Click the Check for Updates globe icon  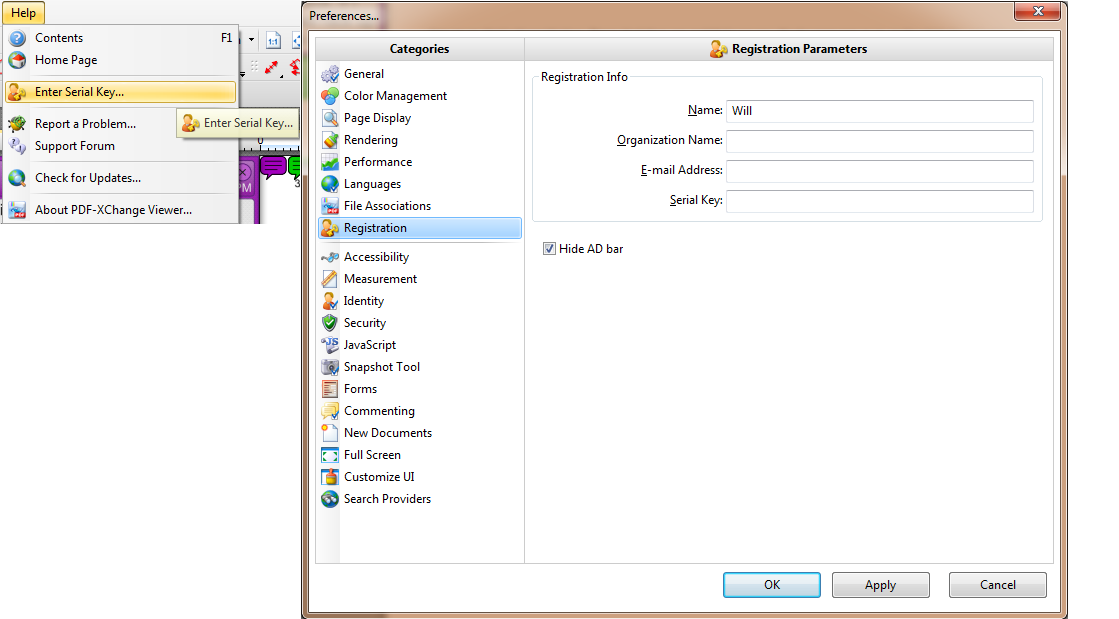coord(17,178)
